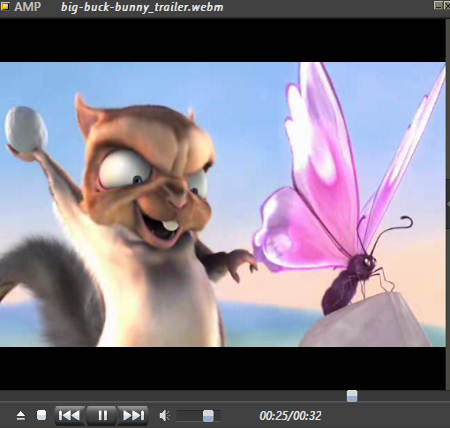This screenshot has width=450, height=428.
Task: Mute audio via speaker icon
Action: point(164,416)
